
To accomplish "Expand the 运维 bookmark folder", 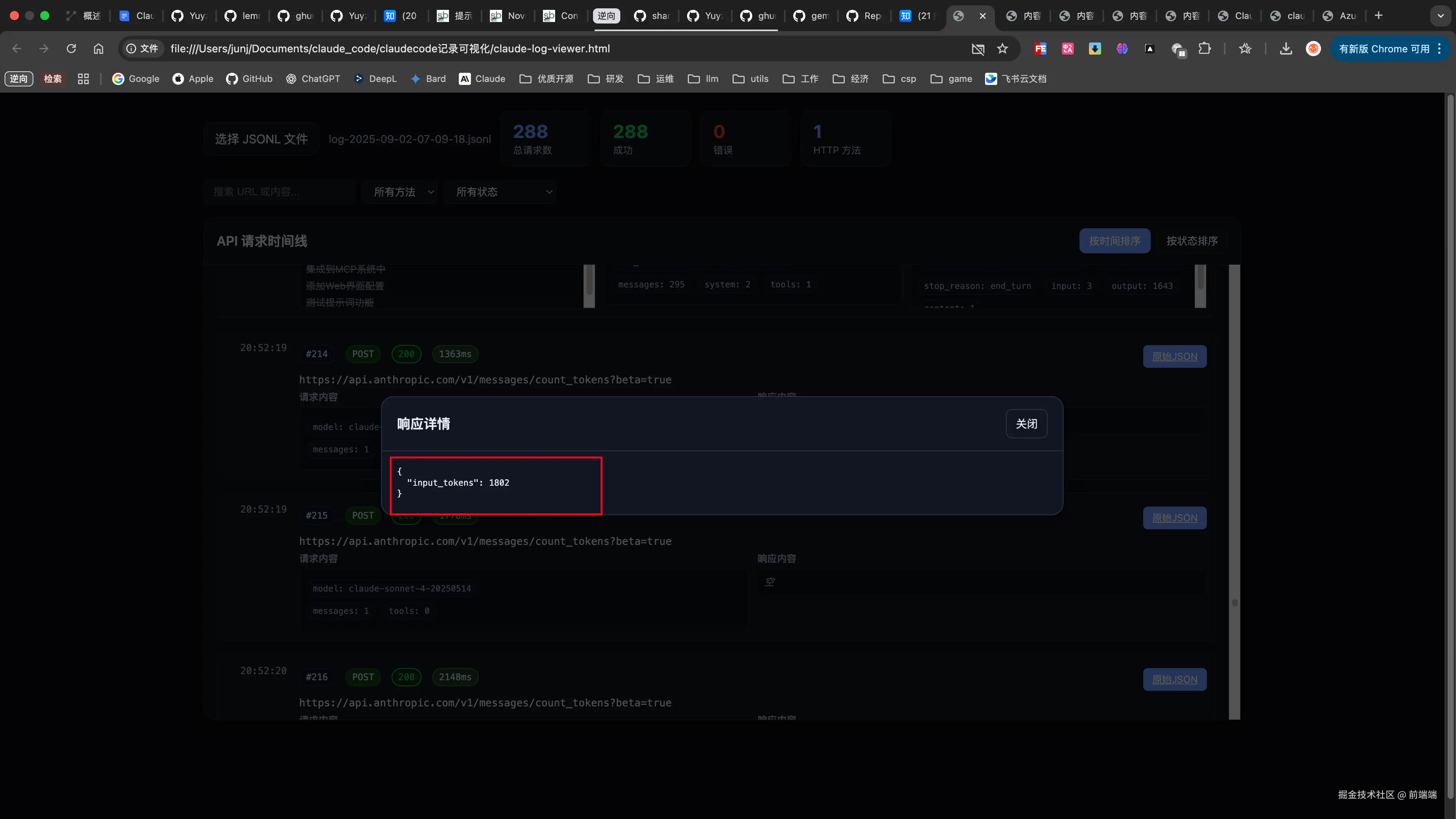I will 656,78.
